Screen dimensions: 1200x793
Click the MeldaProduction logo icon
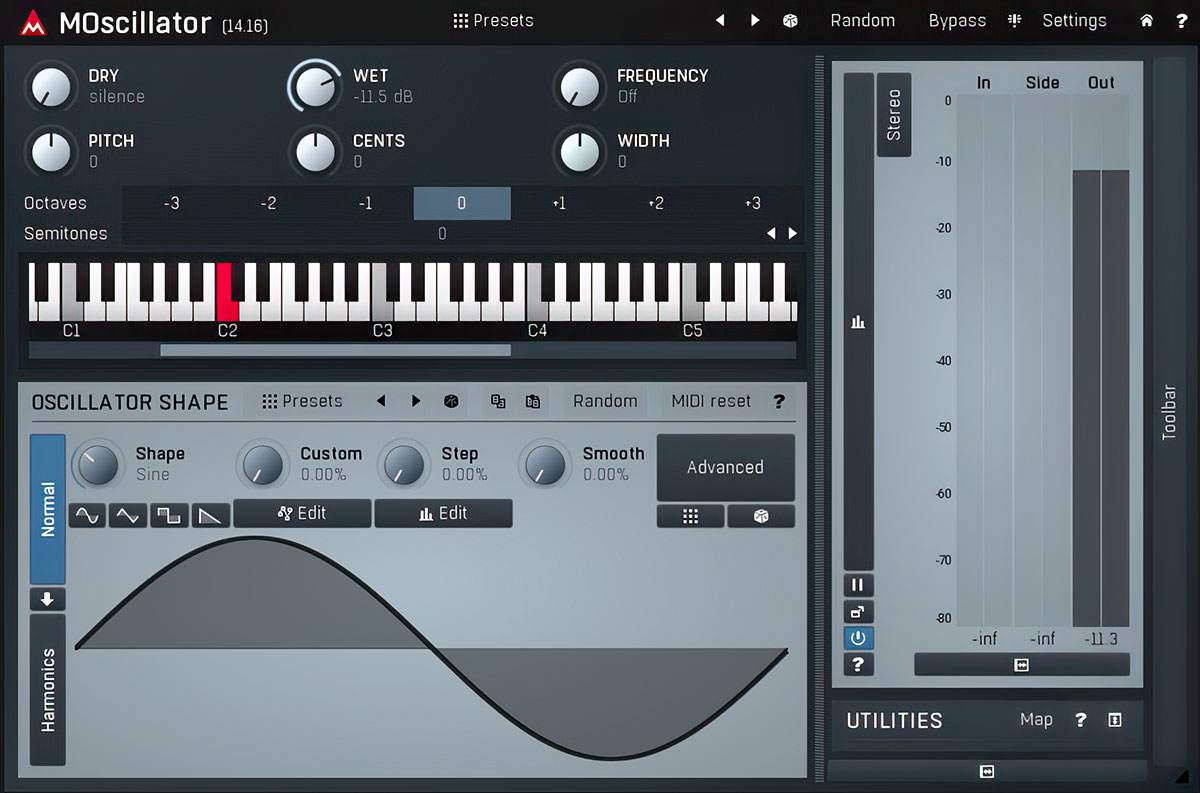pos(32,22)
